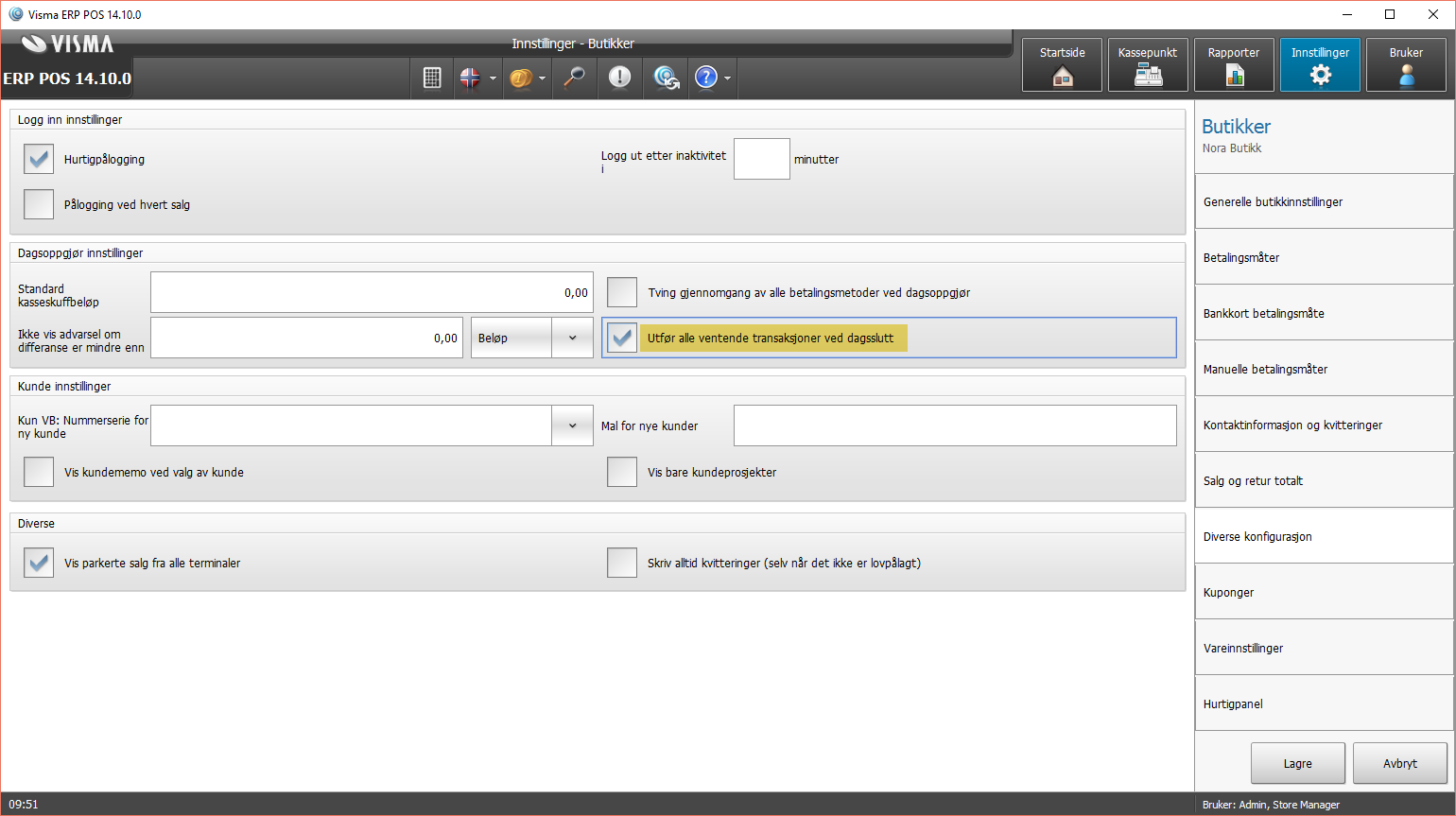Go to the Startside tab
Image resolution: width=1456 pixels, height=816 pixels.
point(1062,64)
